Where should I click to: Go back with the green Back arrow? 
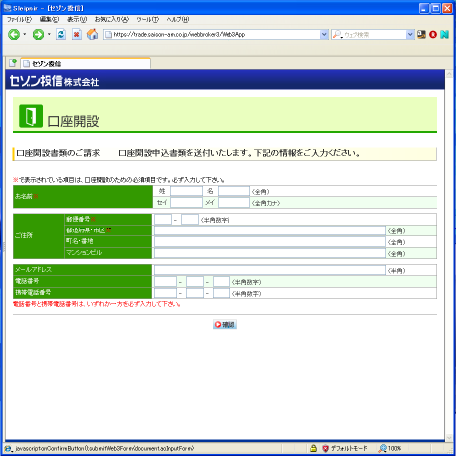point(14,34)
